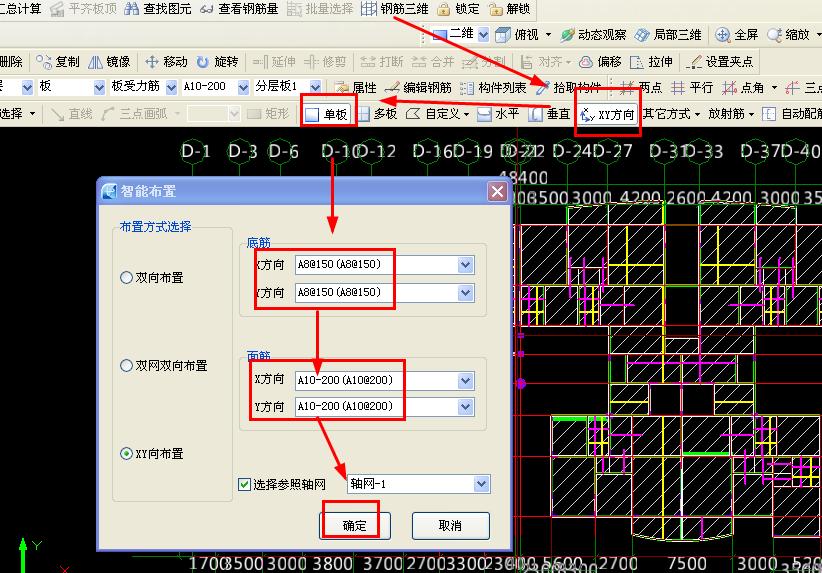
Task: Click 设置夹点 set grip points
Action: tap(719, 62)
